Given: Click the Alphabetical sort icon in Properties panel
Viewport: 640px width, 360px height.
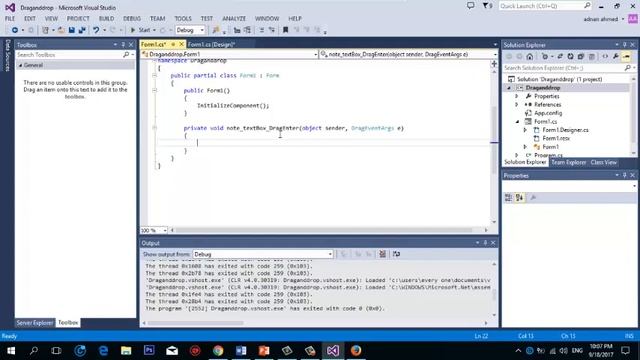Looking at the screenshot, I should click(519, 198).
